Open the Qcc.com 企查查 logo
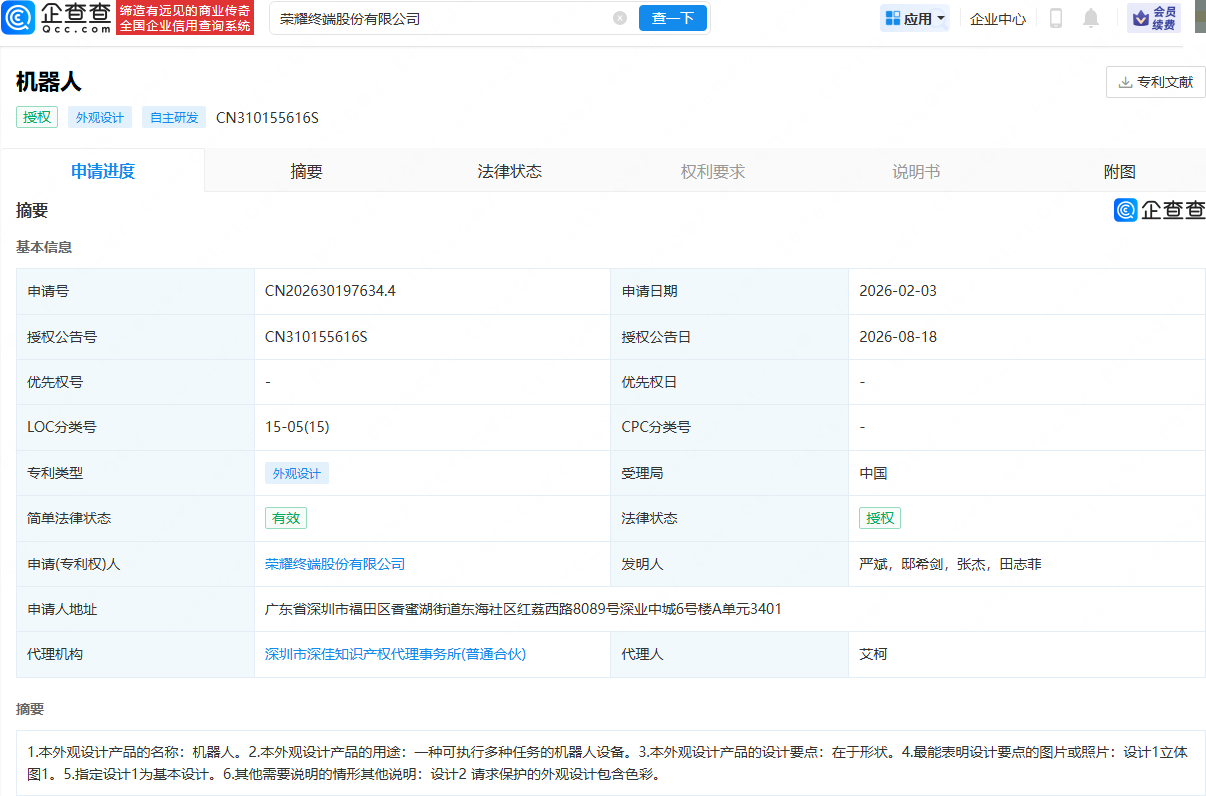Viewport: 1206px width, 796px height. pos(58,18)
